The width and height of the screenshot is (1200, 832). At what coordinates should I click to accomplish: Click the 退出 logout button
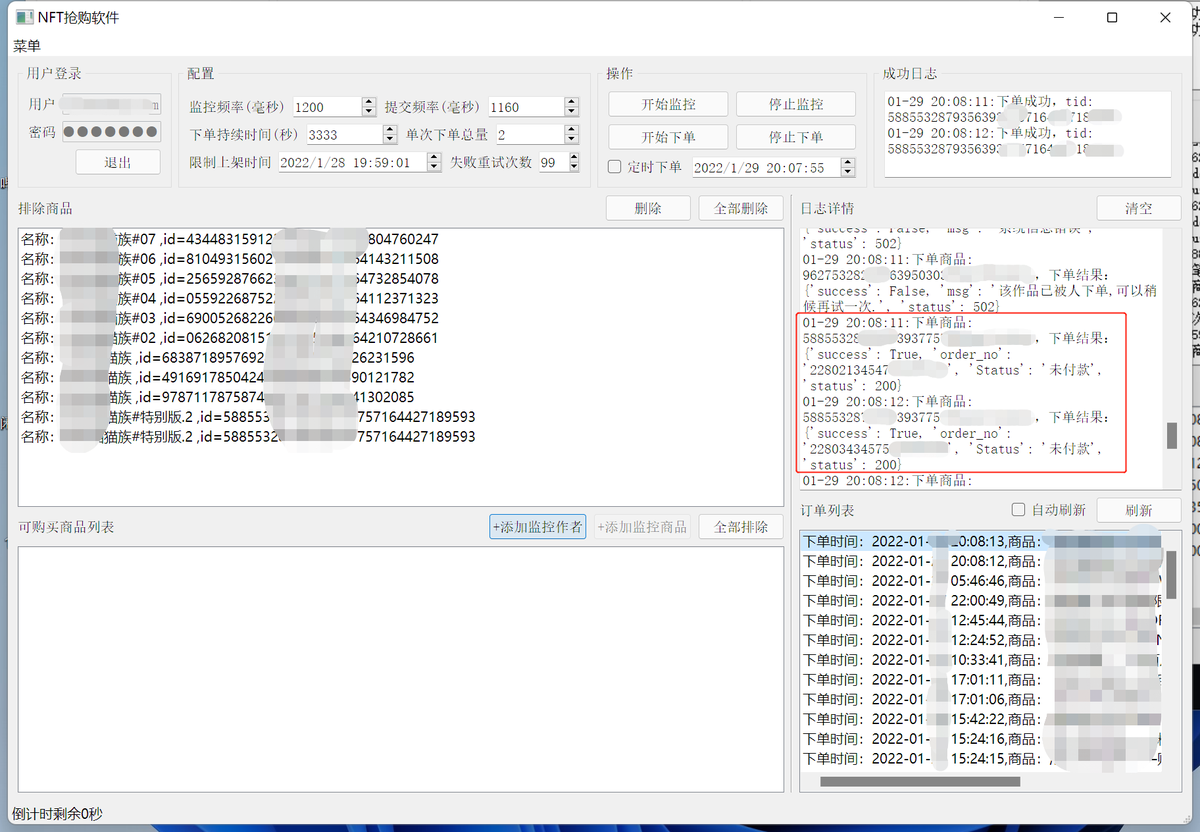pyautogui.click(x=118, y=162)
